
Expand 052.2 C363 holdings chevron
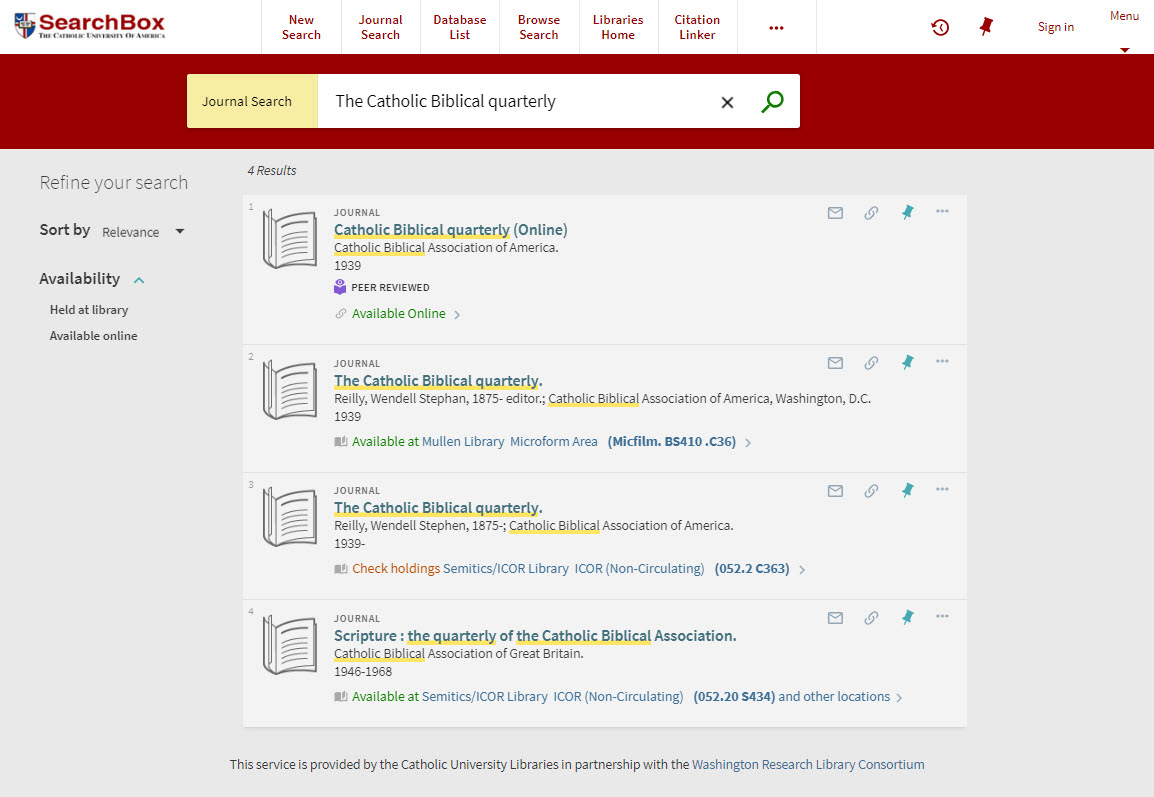pos(802,570)
